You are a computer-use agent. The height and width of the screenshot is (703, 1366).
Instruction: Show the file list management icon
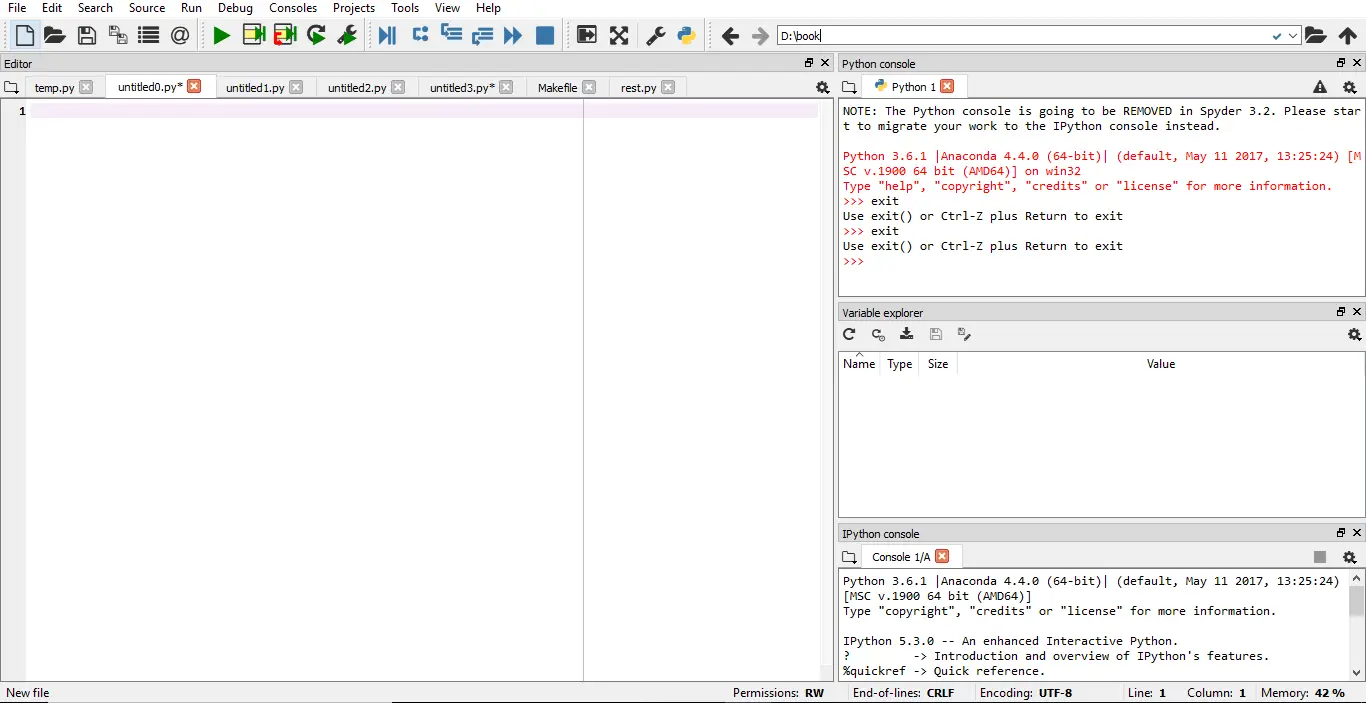(x=149, y=36)
